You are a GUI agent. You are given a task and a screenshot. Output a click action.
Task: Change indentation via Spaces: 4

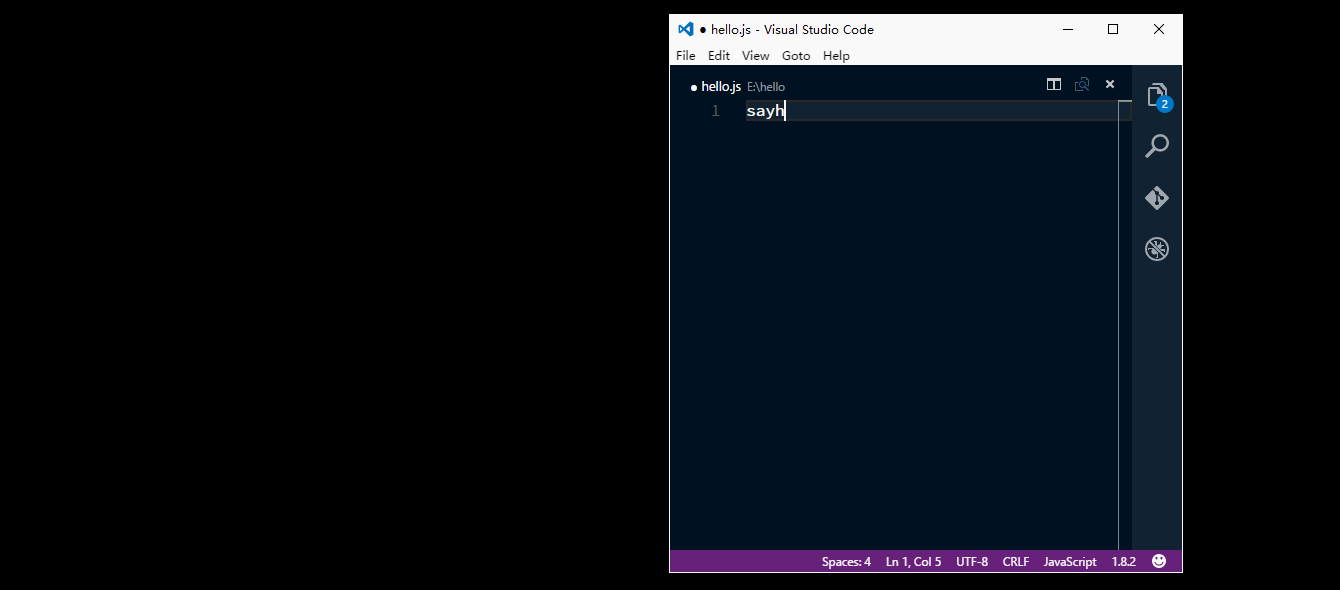pyautogui.click(x=846, y=562)
